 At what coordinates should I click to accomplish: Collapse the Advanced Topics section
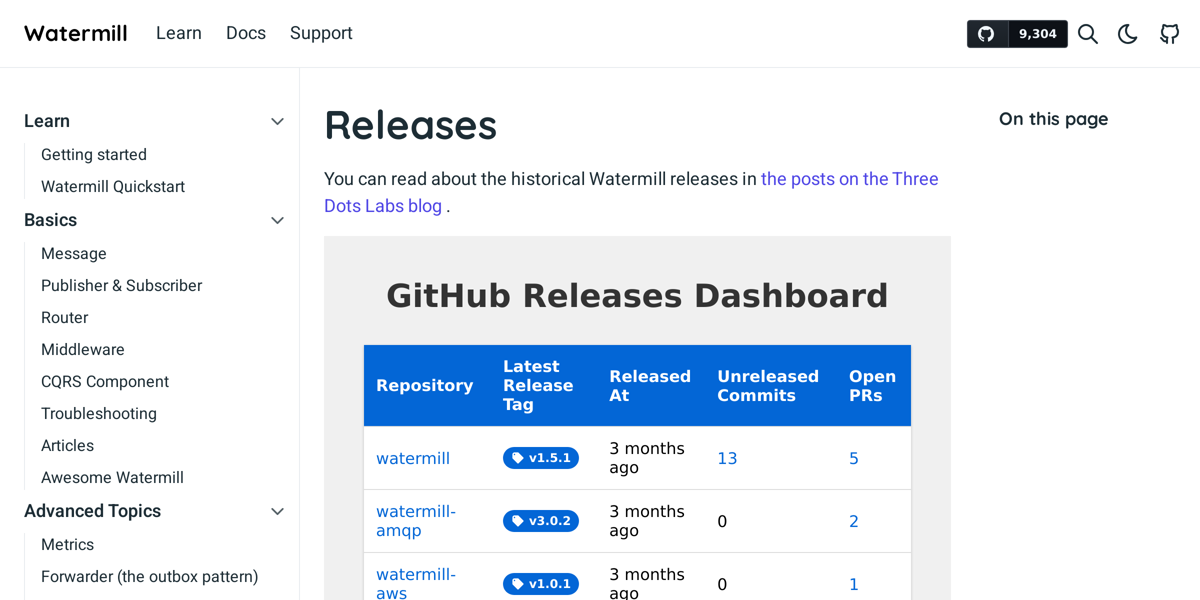pyautogui.click(x=277, y=510)
